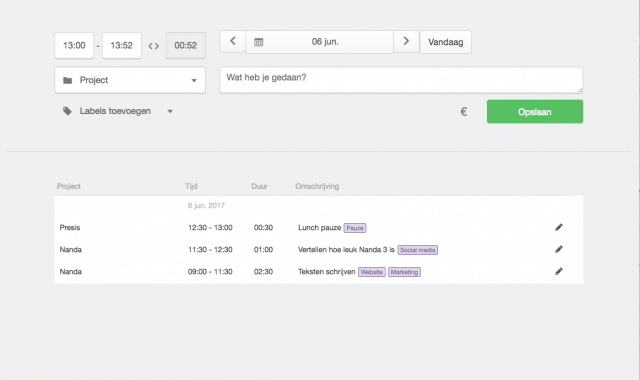Click Nanda in the 09:00 - 11:30 row
Viewport: 640px width, 380px height.
[71, 271]
